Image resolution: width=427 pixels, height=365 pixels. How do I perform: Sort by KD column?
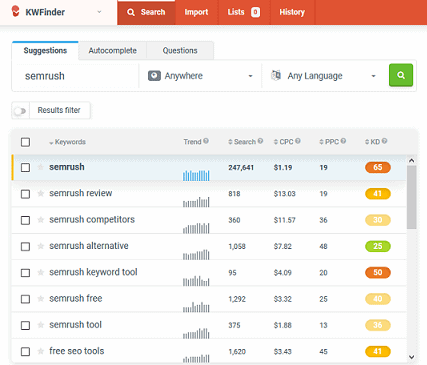coord(372,142)
